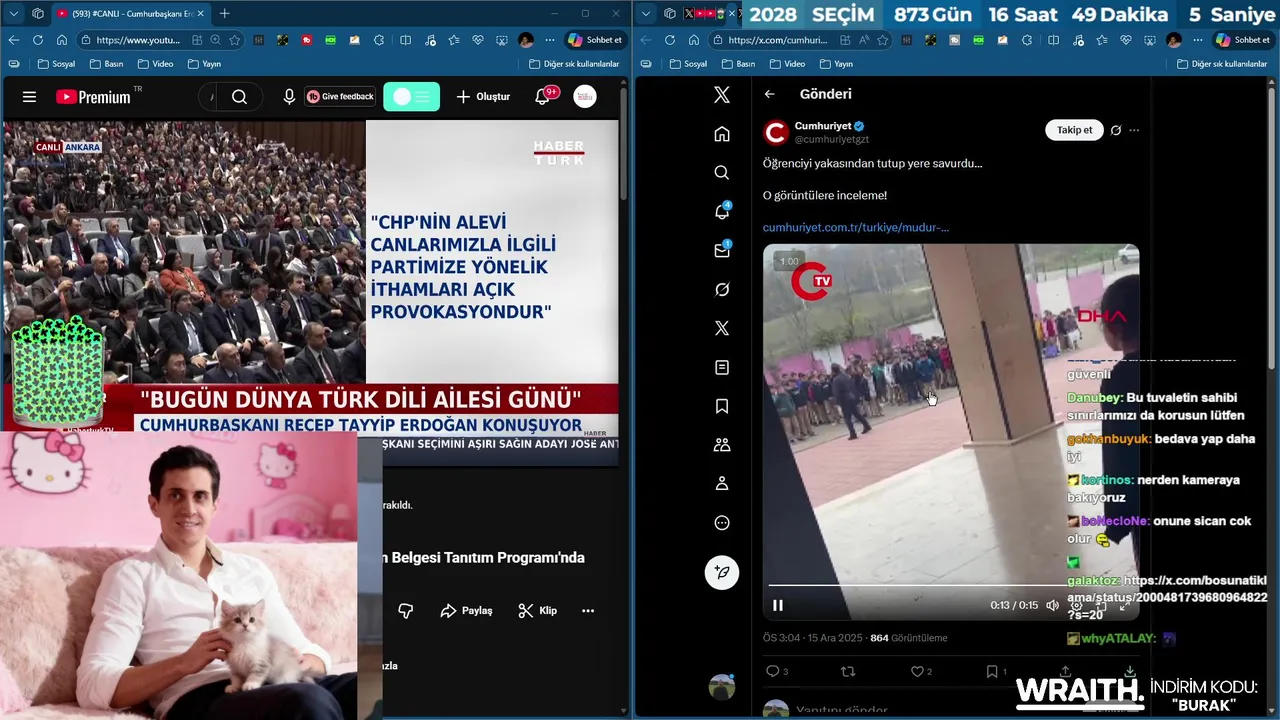Open X messages envelope in sidebar

click(722, 251)
